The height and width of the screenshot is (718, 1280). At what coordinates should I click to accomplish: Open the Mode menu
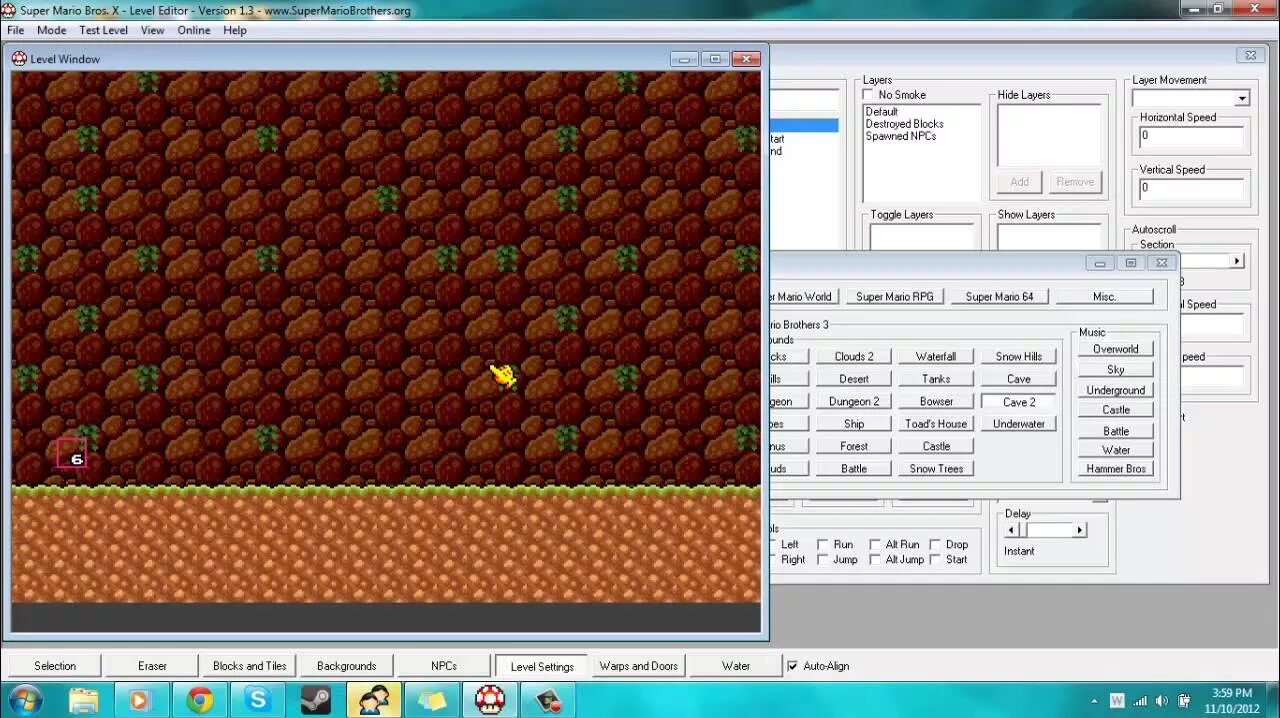[x=51, y=30]
